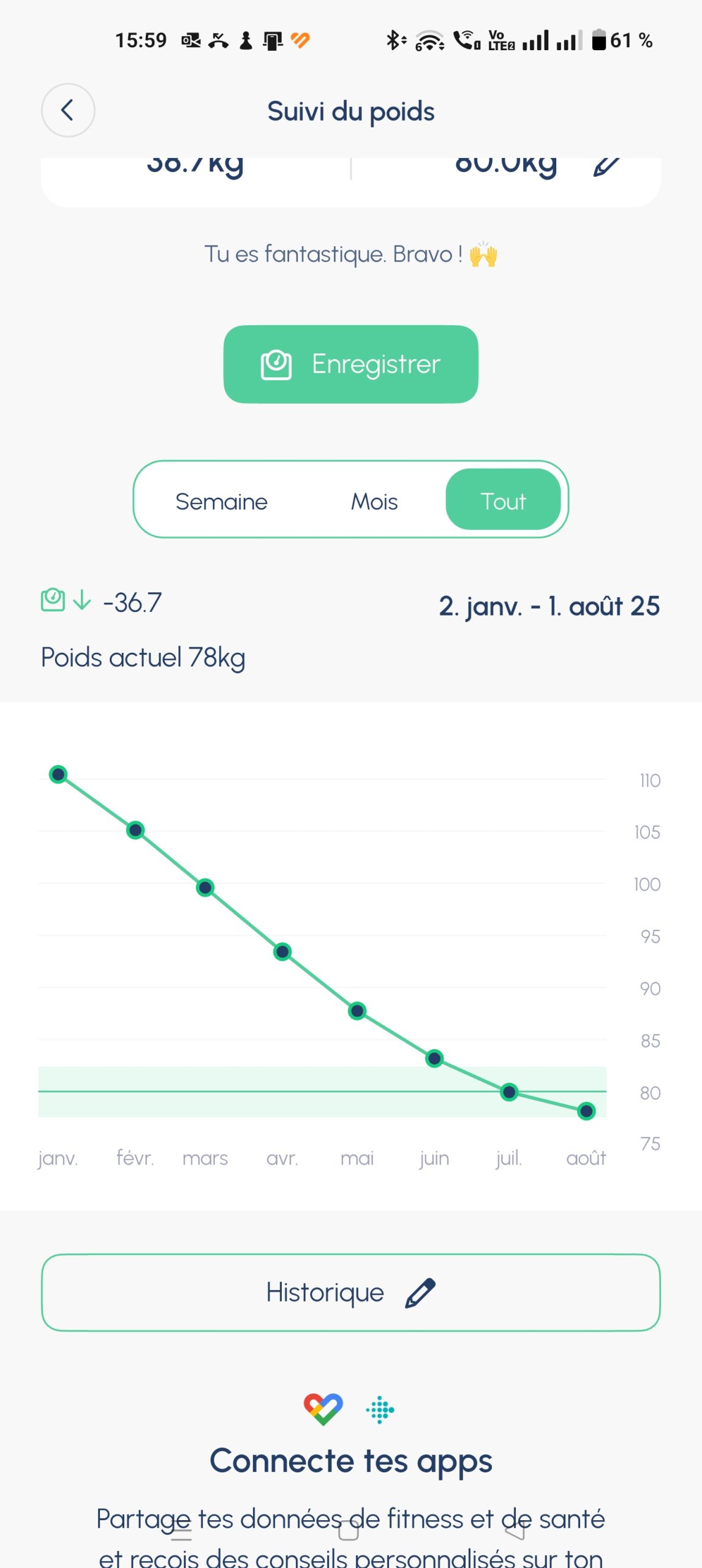Switch chart range to Semaine
702x1568 pixels.
[x=221, y=502]
